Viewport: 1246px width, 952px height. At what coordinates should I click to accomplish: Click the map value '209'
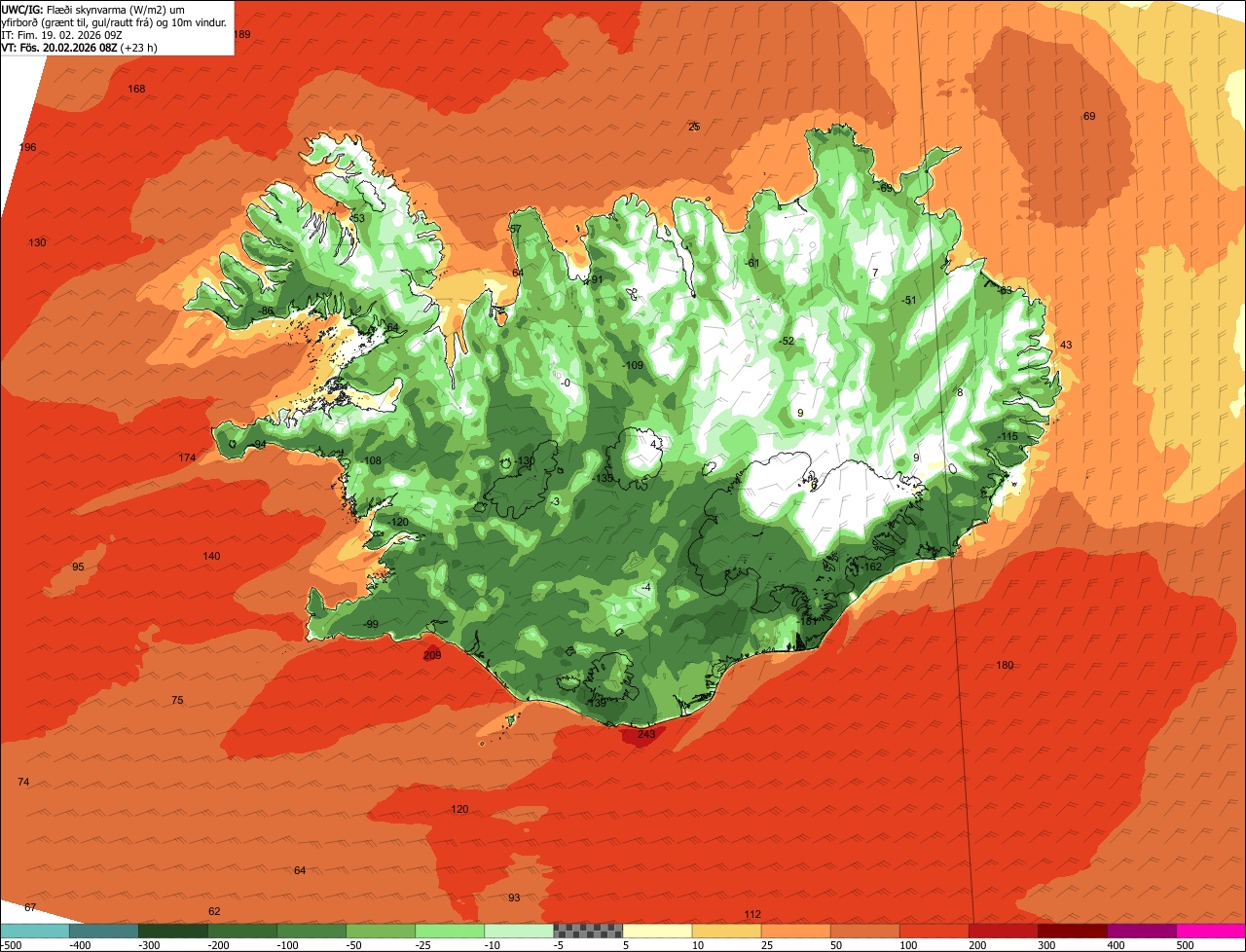click(432, 655)
